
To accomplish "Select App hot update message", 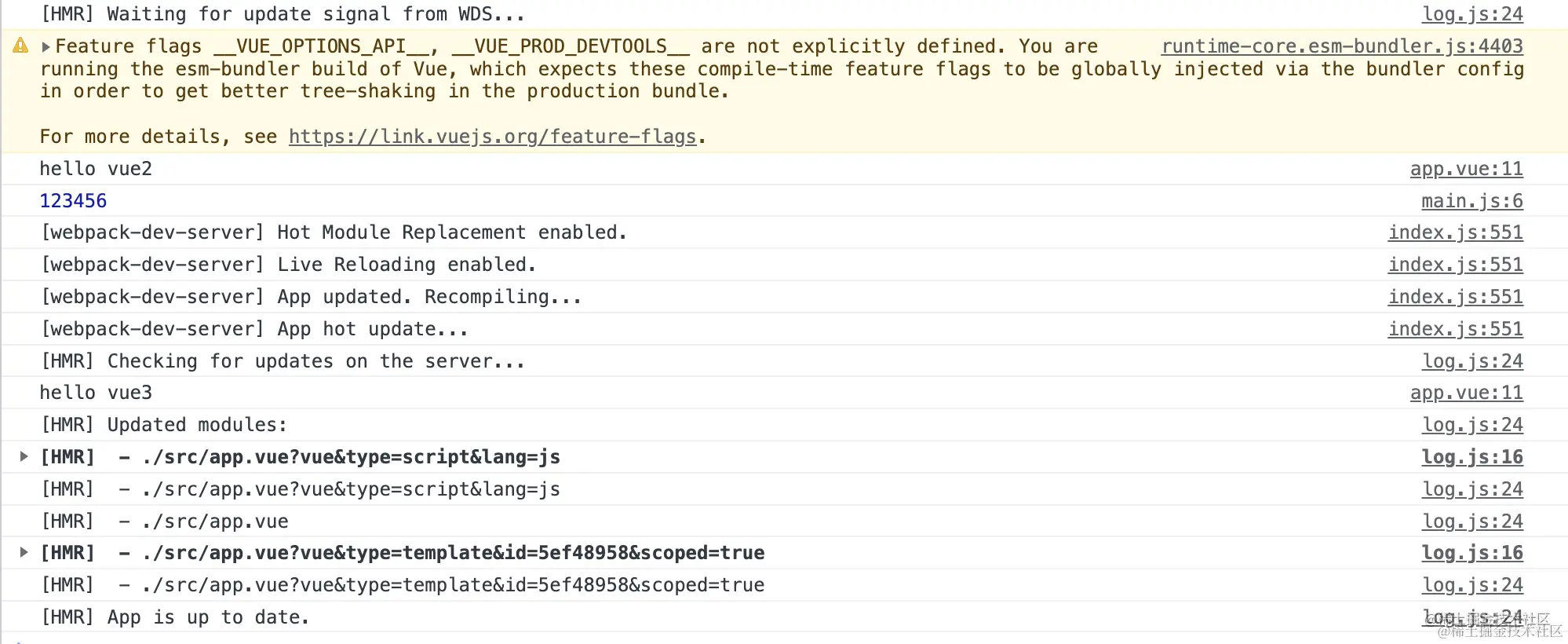I will click(x=254, y=329).
